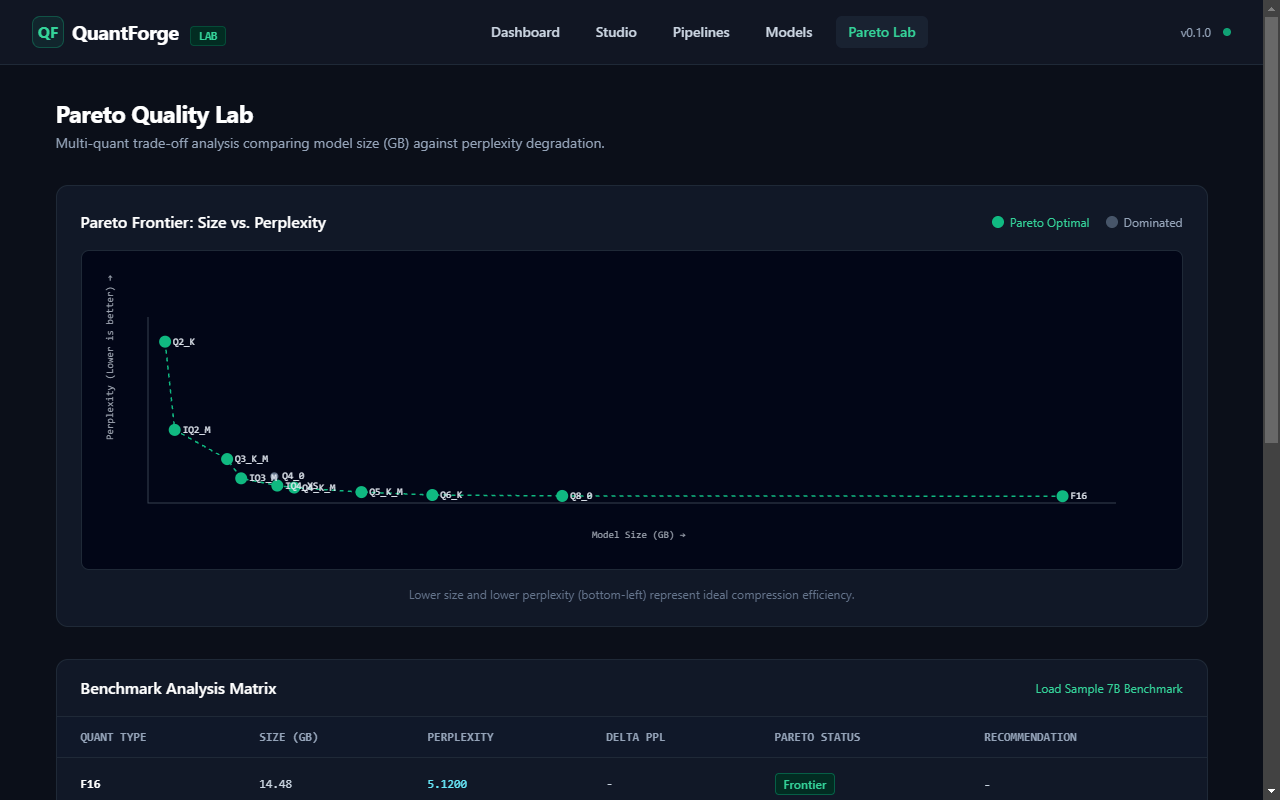Click the Model Size (GB) axis label
This screenshot has height=800, width=1280.
[x=638, y=535]
